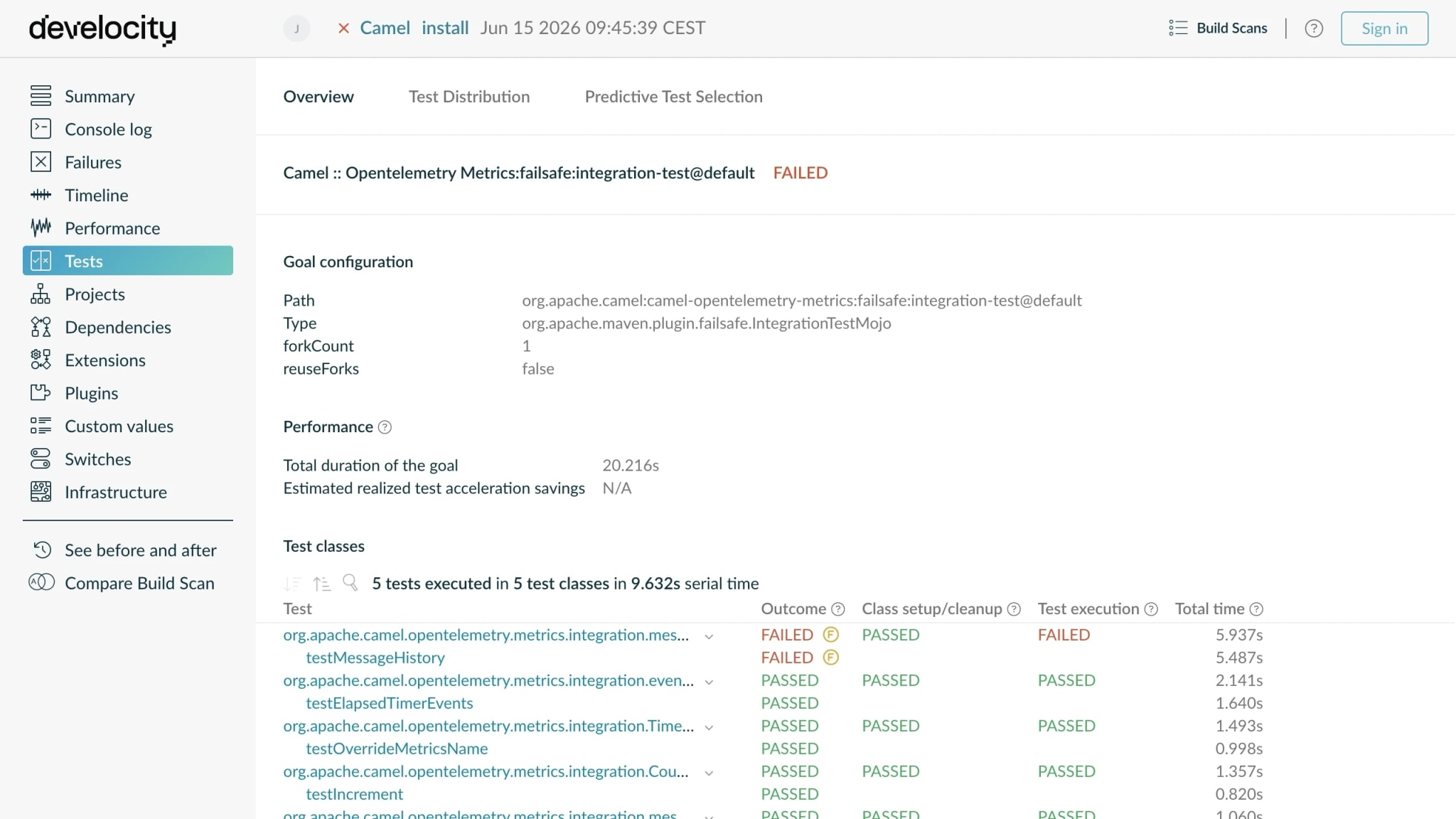Click the Failures sidebar icon
1456x819 pixels.
(41, 162)
